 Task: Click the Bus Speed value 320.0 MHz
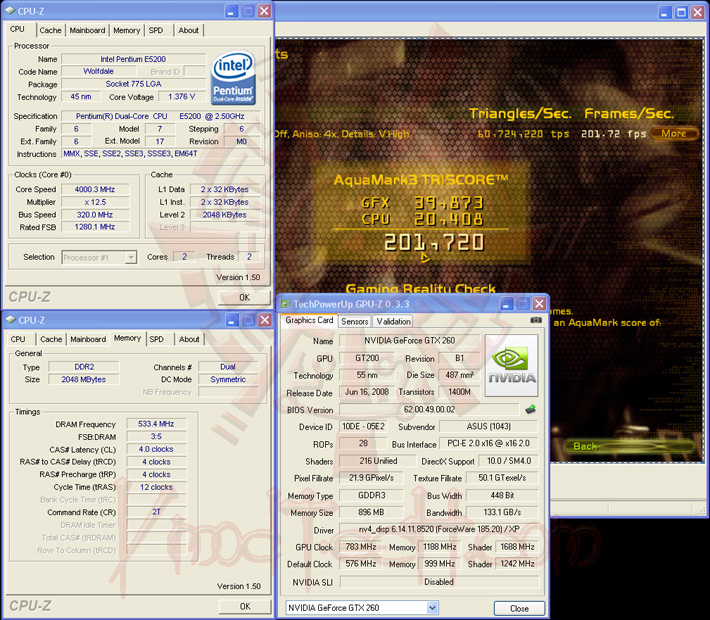[x=95, y=215]
